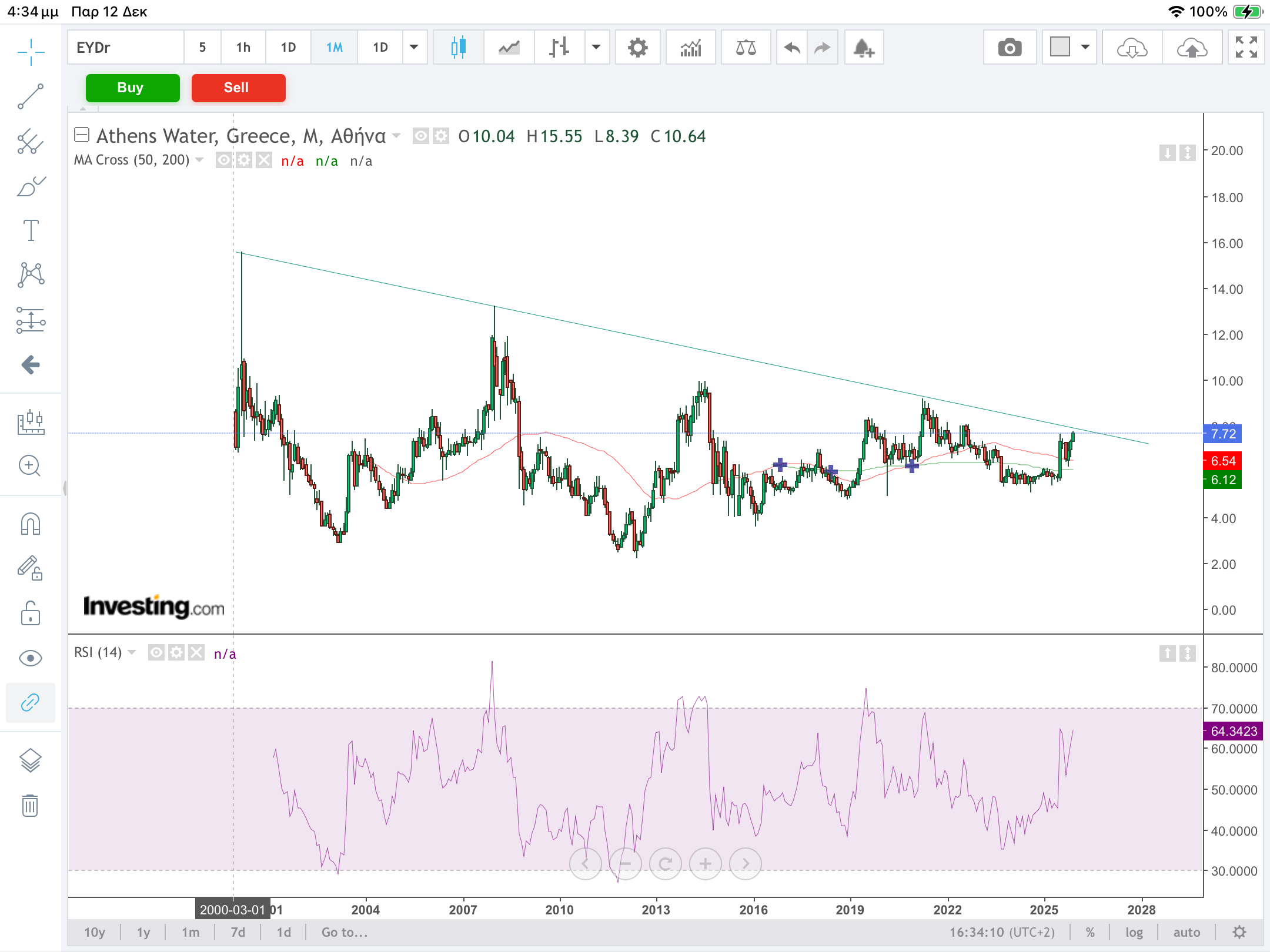This screenshot has width=1270, height=952.
Task: Toggle visibility of MA Cross indicator
Action: [223, 160]
